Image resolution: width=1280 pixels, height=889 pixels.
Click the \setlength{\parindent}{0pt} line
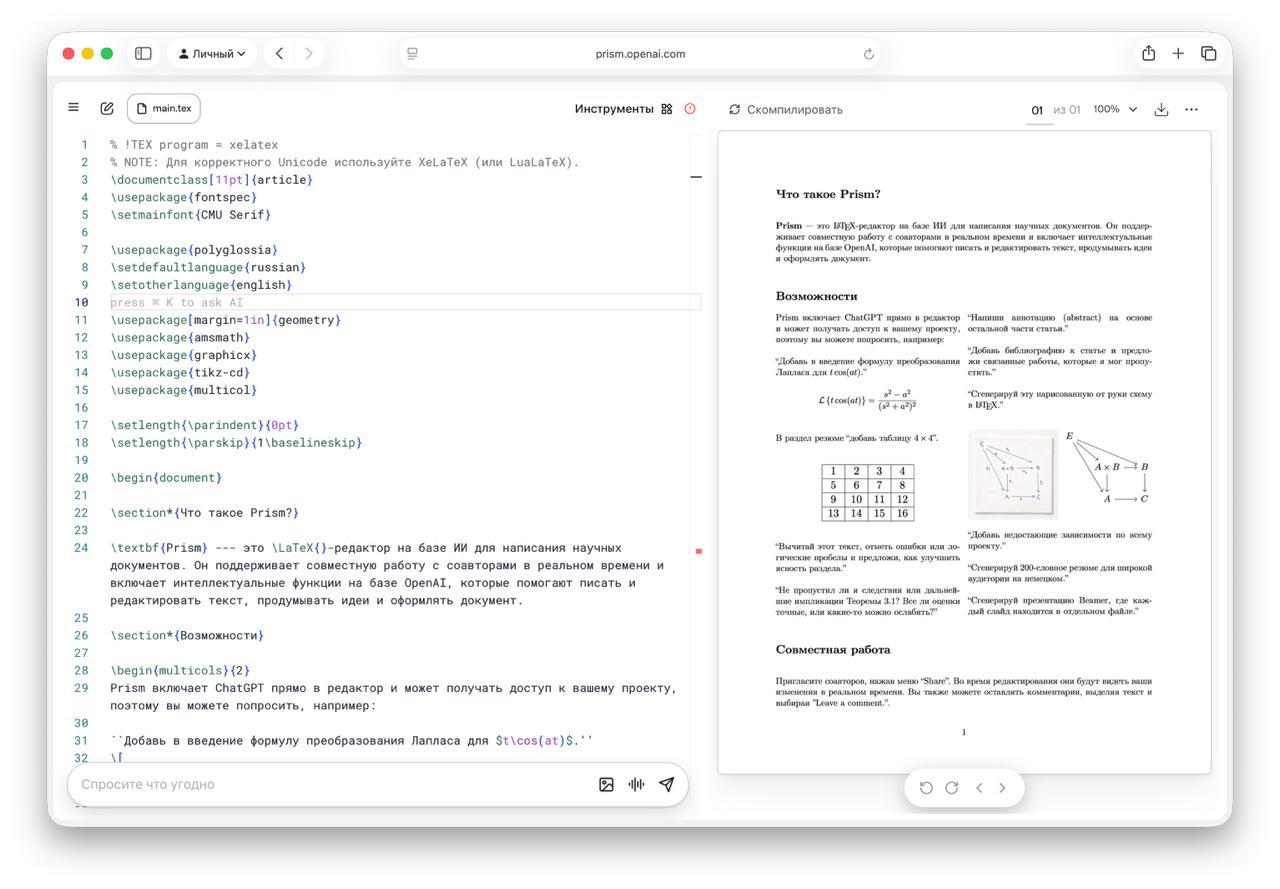(205, 425)
